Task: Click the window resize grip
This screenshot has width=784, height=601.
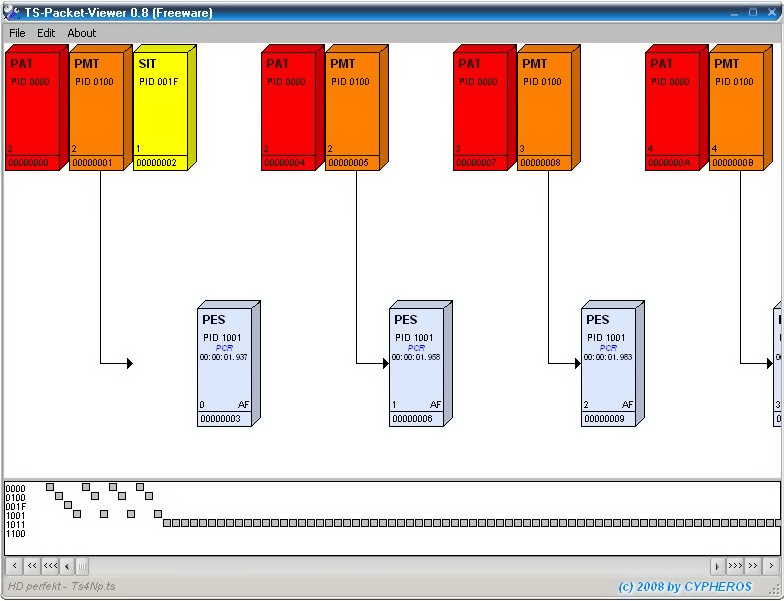Action: pos(776,590)
